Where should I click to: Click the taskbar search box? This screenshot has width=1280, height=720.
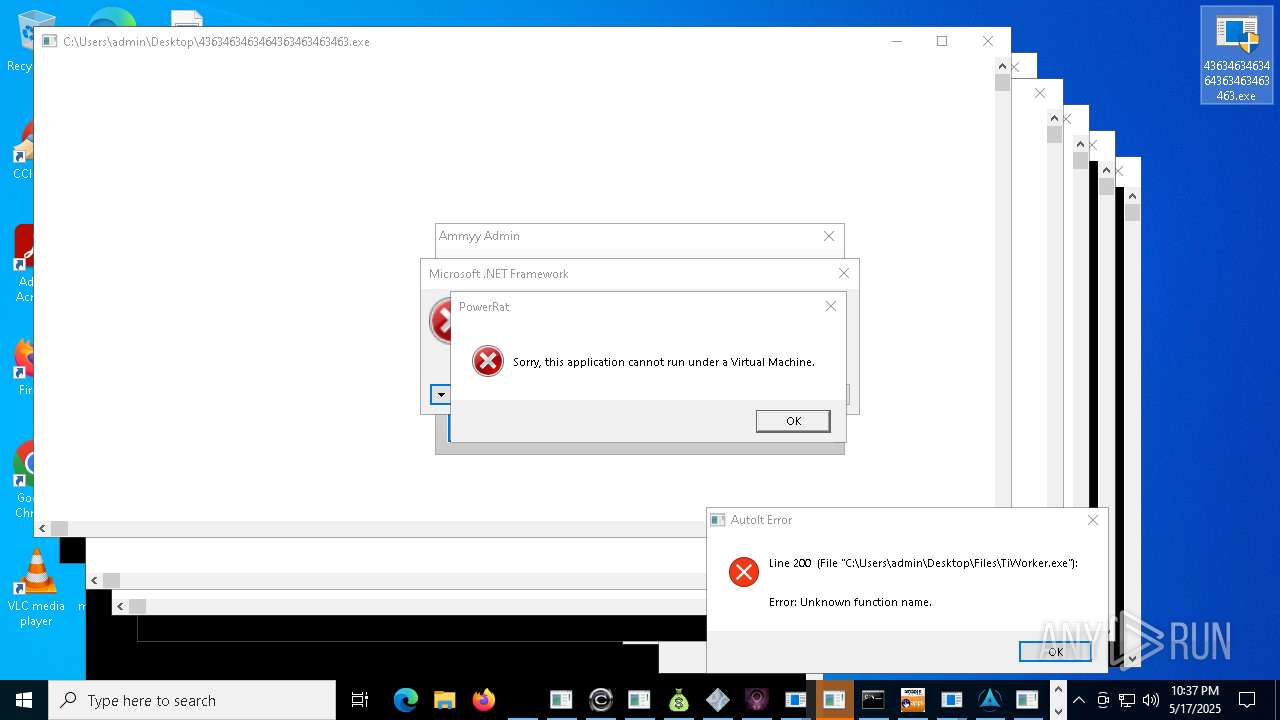point(192,700)
